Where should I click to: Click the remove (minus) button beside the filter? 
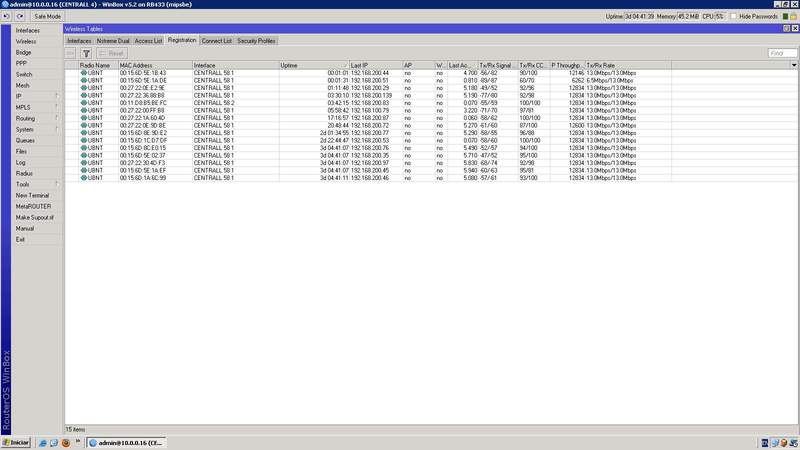(x=70, y=53)
